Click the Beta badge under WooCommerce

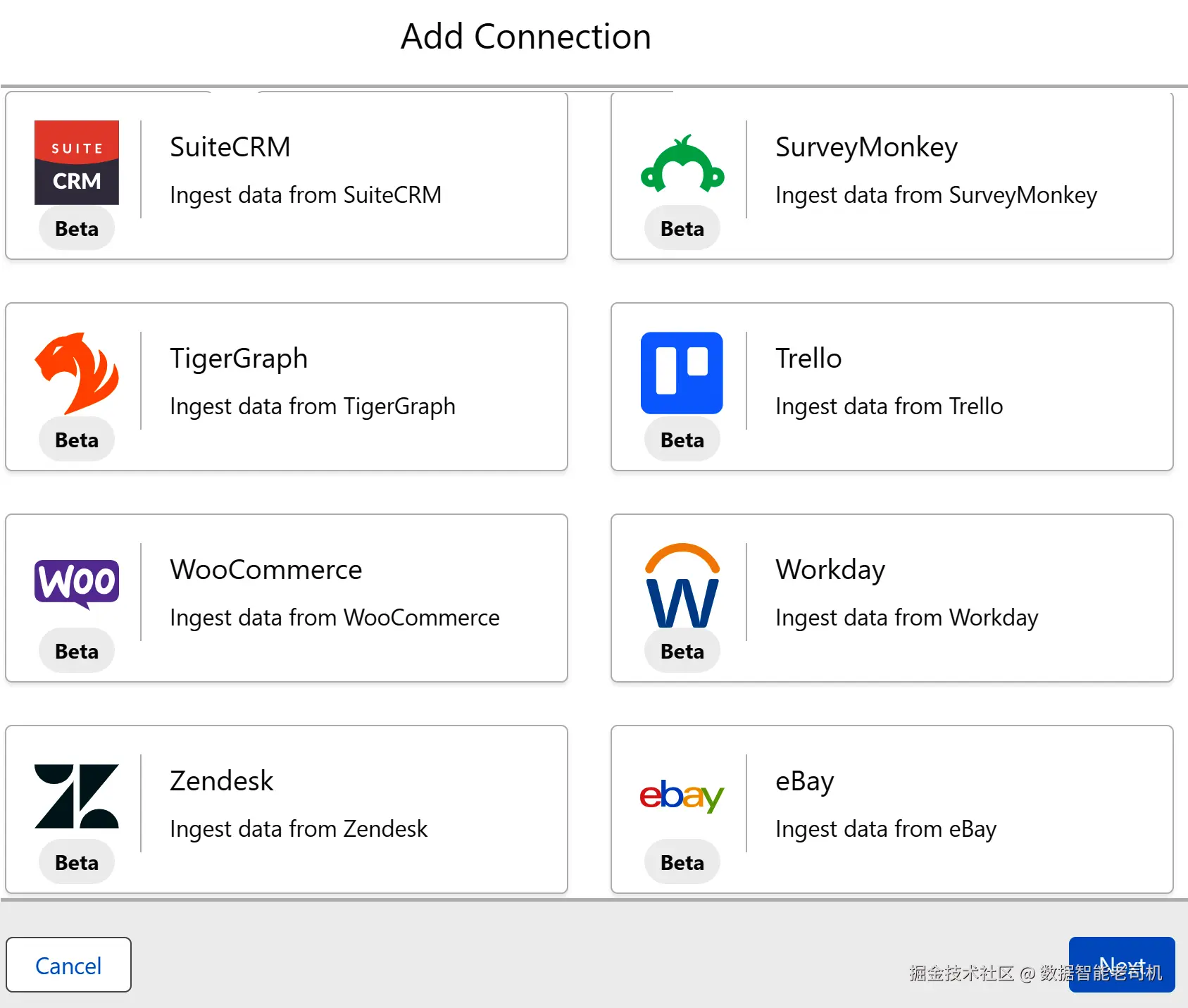(77, 651)
